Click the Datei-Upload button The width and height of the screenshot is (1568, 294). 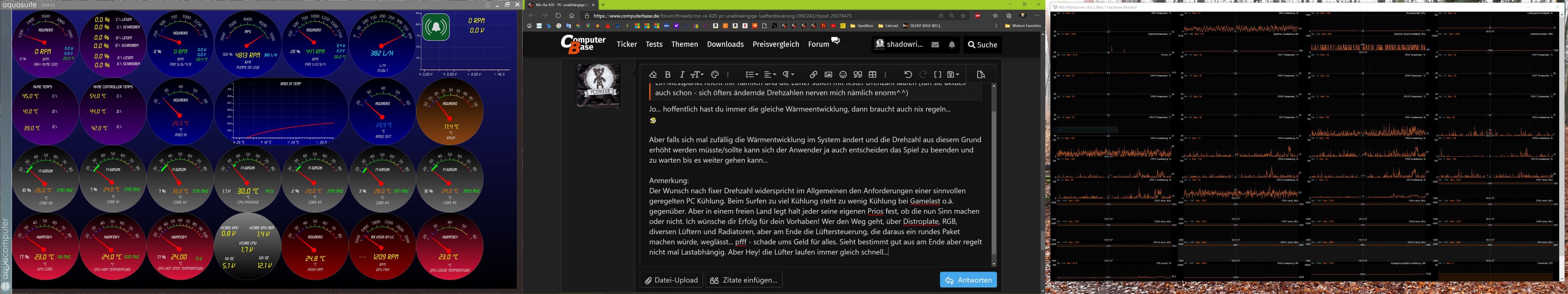(671, 280)
